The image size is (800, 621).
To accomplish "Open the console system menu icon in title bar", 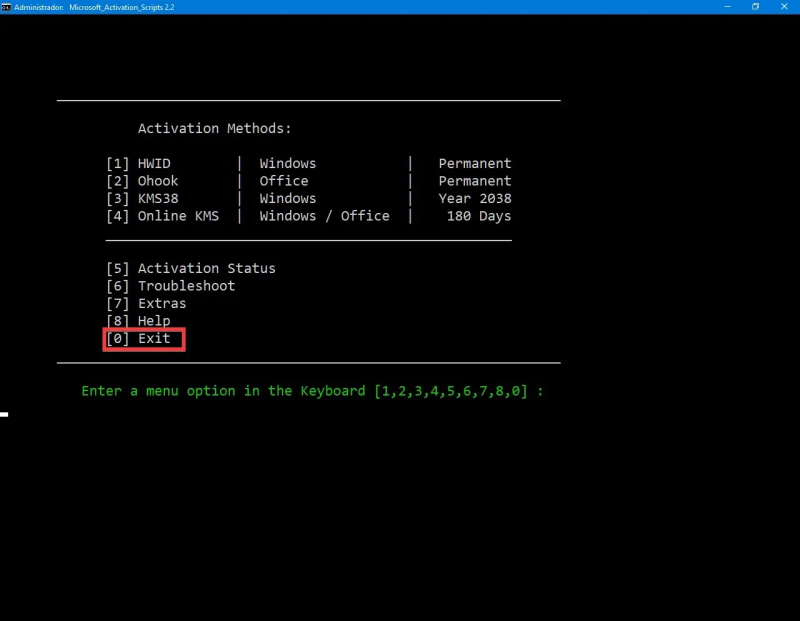I will (x=6, y=7).
